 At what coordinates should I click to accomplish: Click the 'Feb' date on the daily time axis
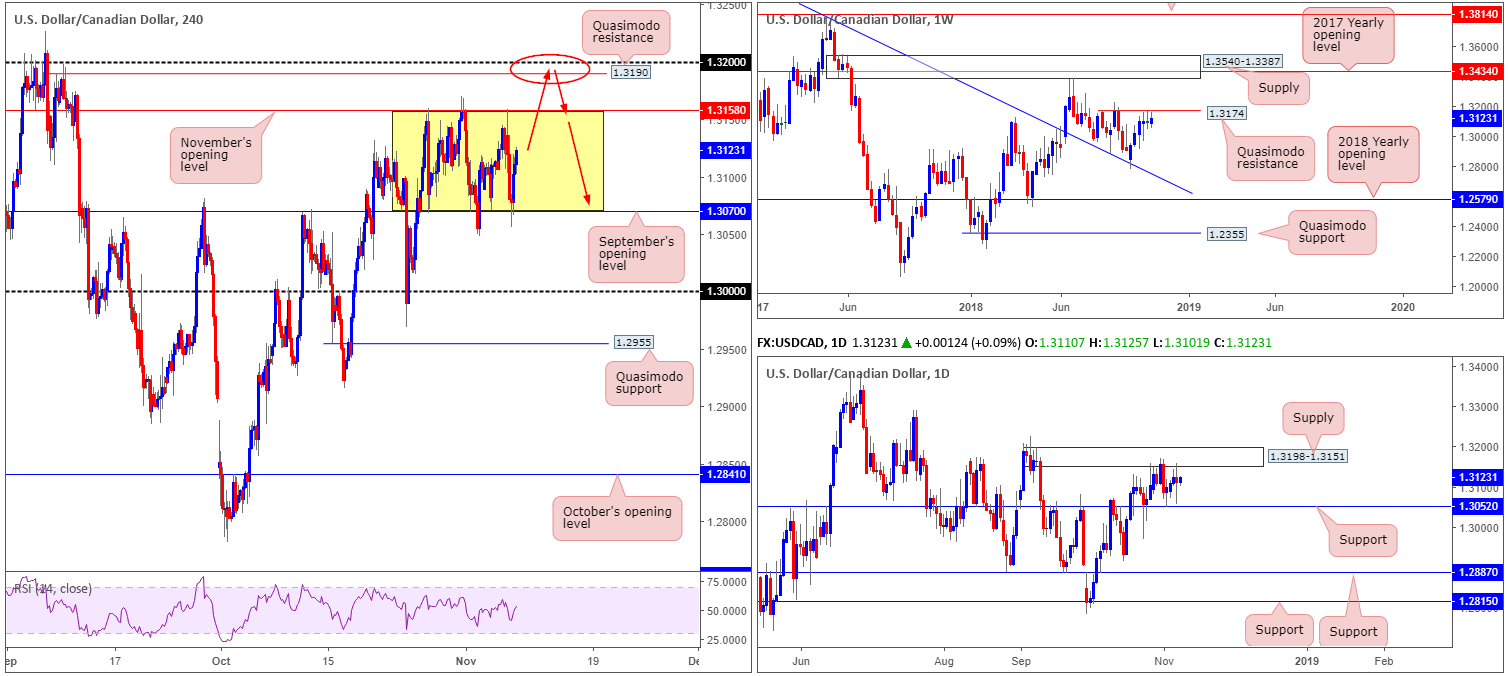(x=1382, y=661)
